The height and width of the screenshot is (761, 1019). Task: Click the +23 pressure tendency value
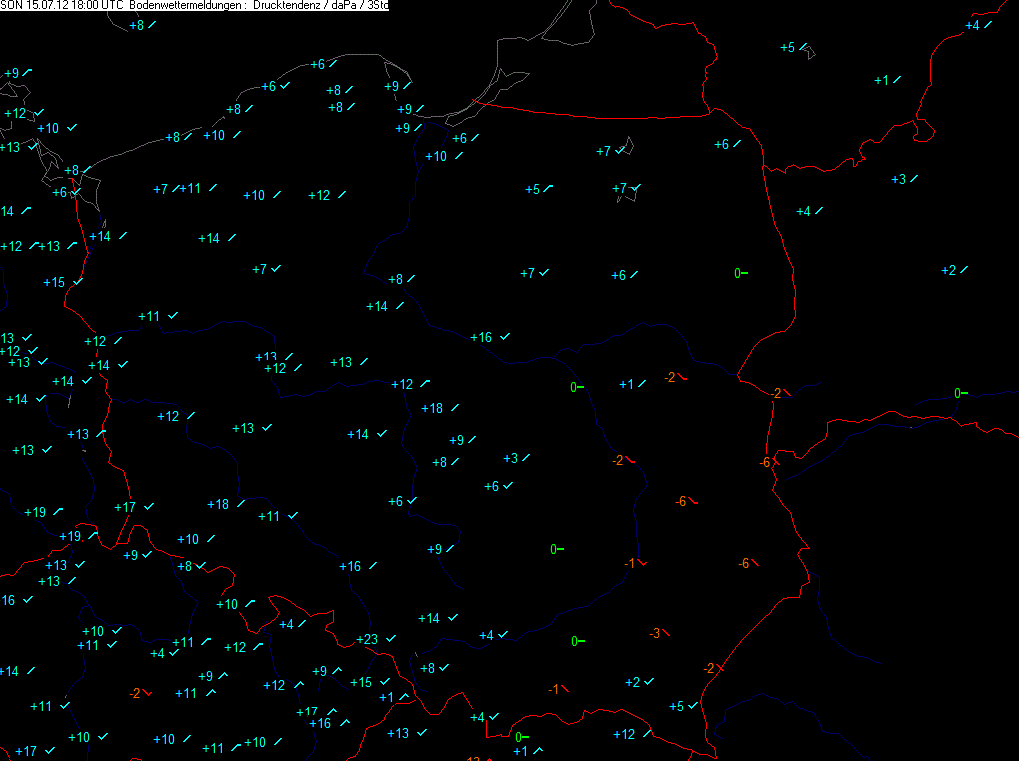367,639
